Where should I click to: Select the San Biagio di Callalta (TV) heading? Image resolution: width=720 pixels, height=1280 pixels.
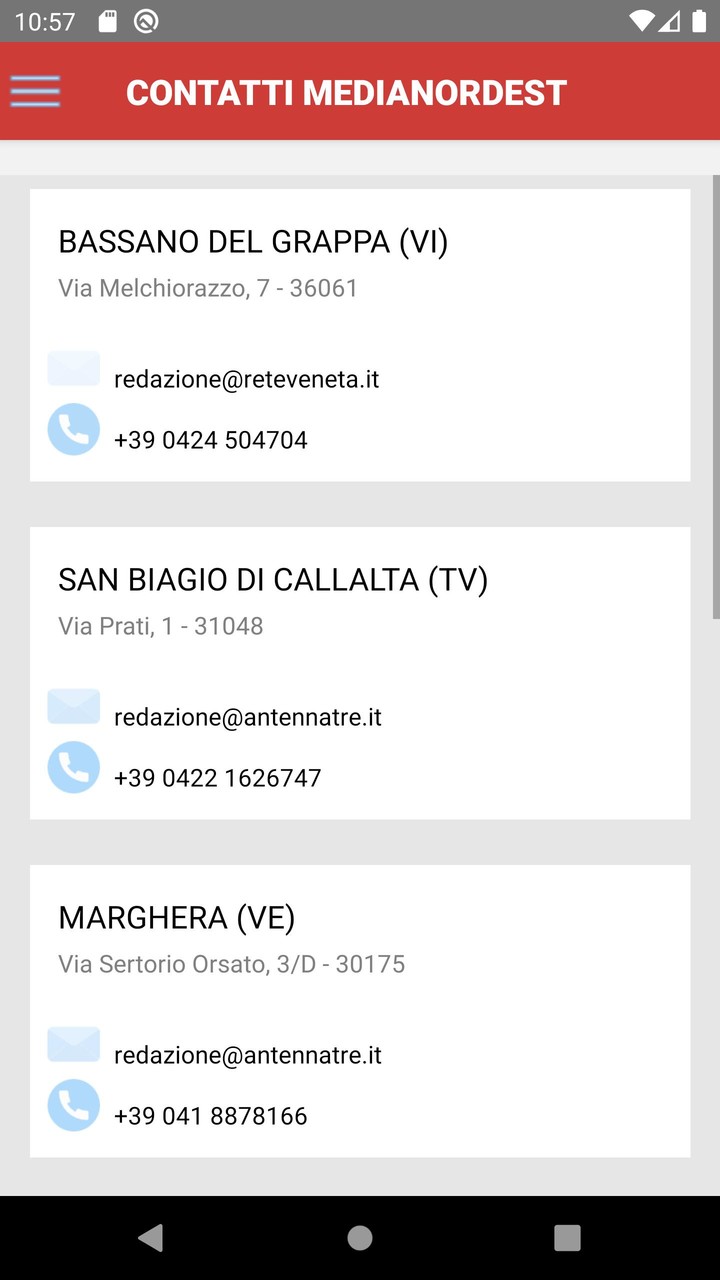(x=273, y=580)
